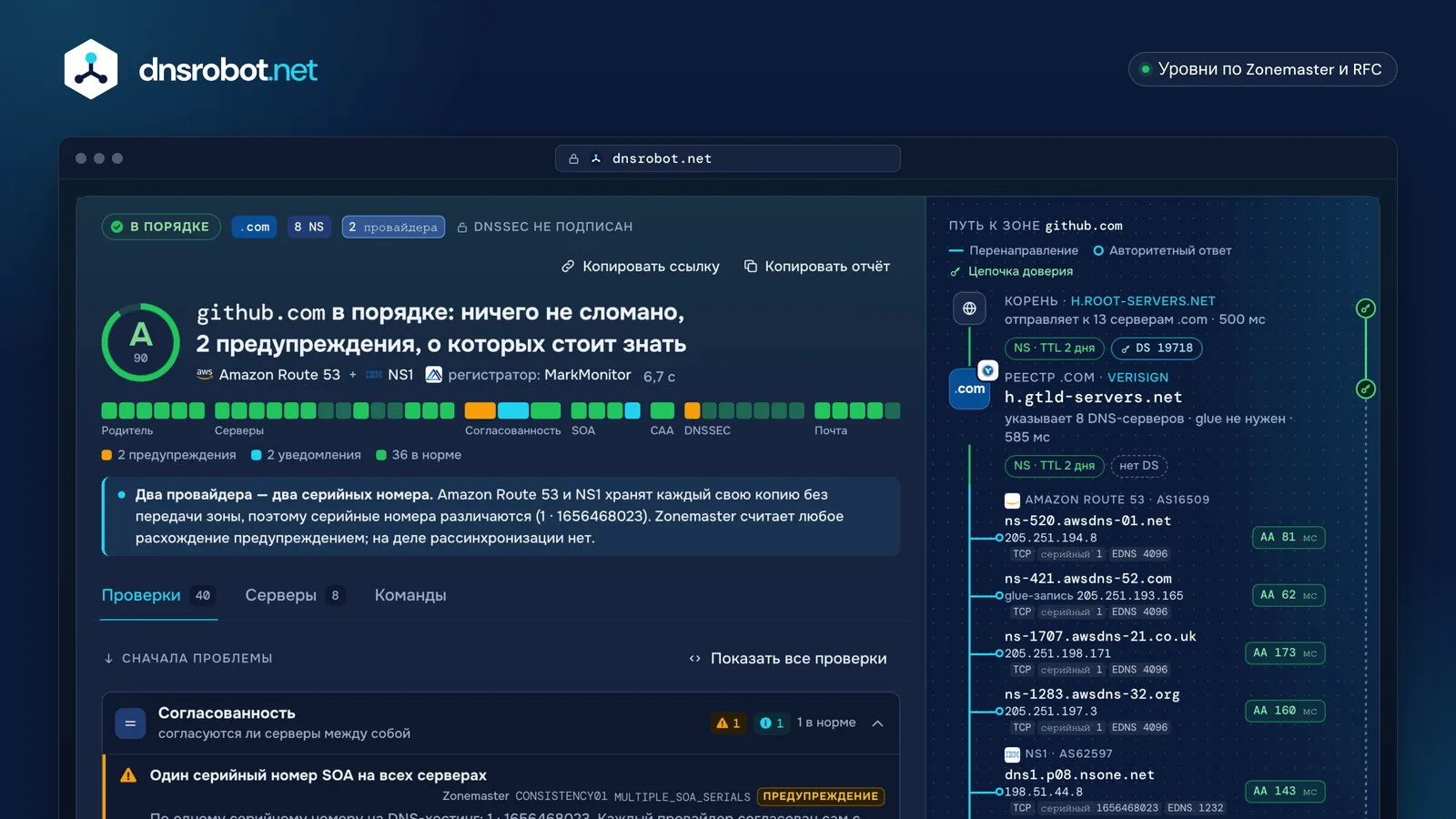Click the Amazon Route 53 provider icon in path

(x=1012, y=500)
